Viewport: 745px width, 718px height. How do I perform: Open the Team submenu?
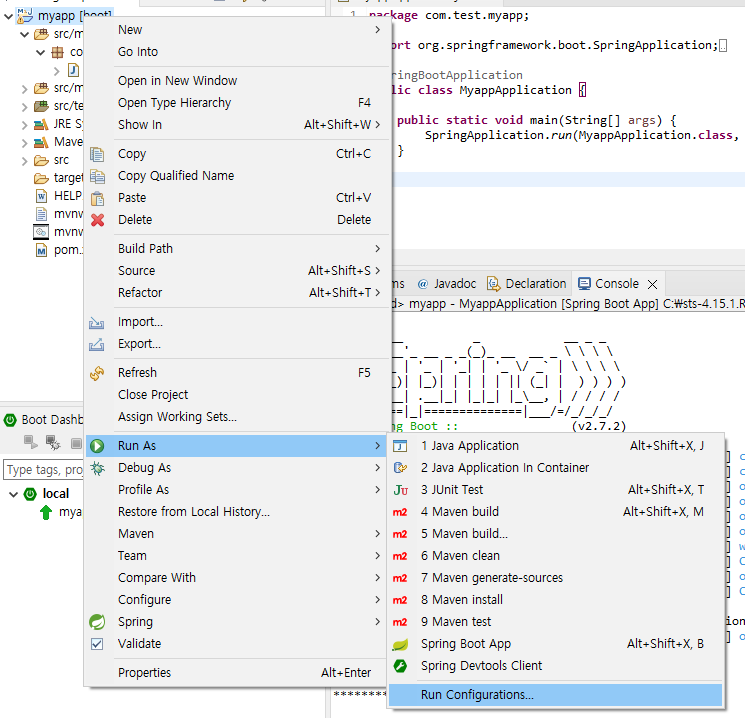point(238,556)
